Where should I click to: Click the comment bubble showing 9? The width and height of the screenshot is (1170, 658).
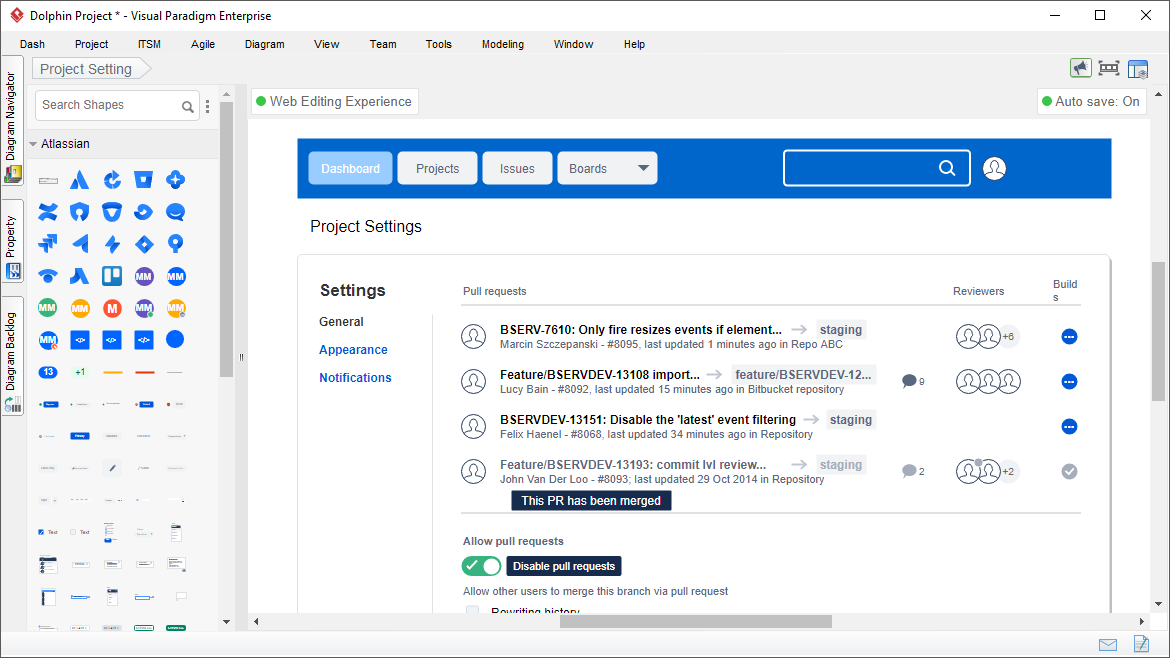909,381
